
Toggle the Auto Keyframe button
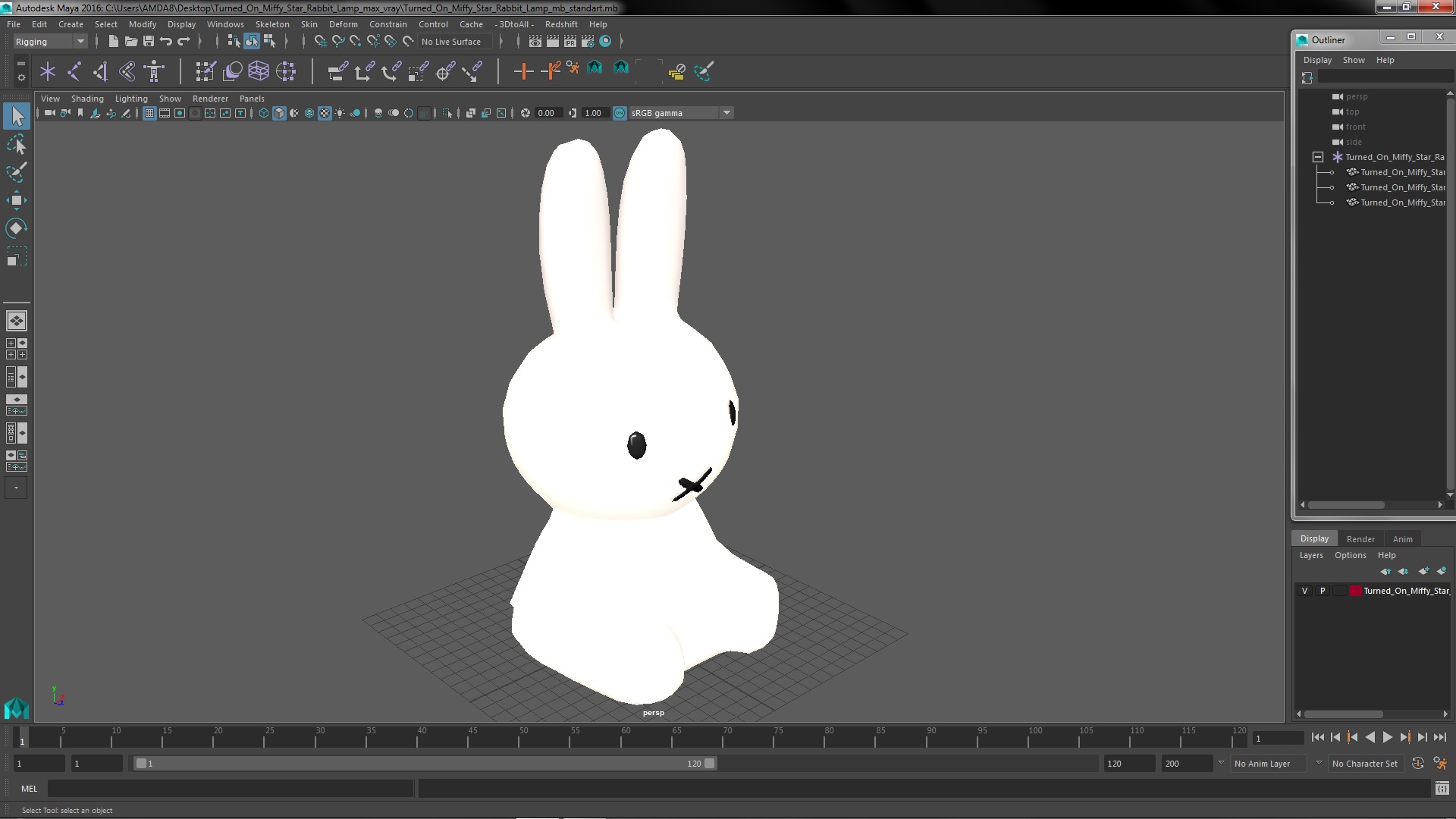(x=1417, y=764)
